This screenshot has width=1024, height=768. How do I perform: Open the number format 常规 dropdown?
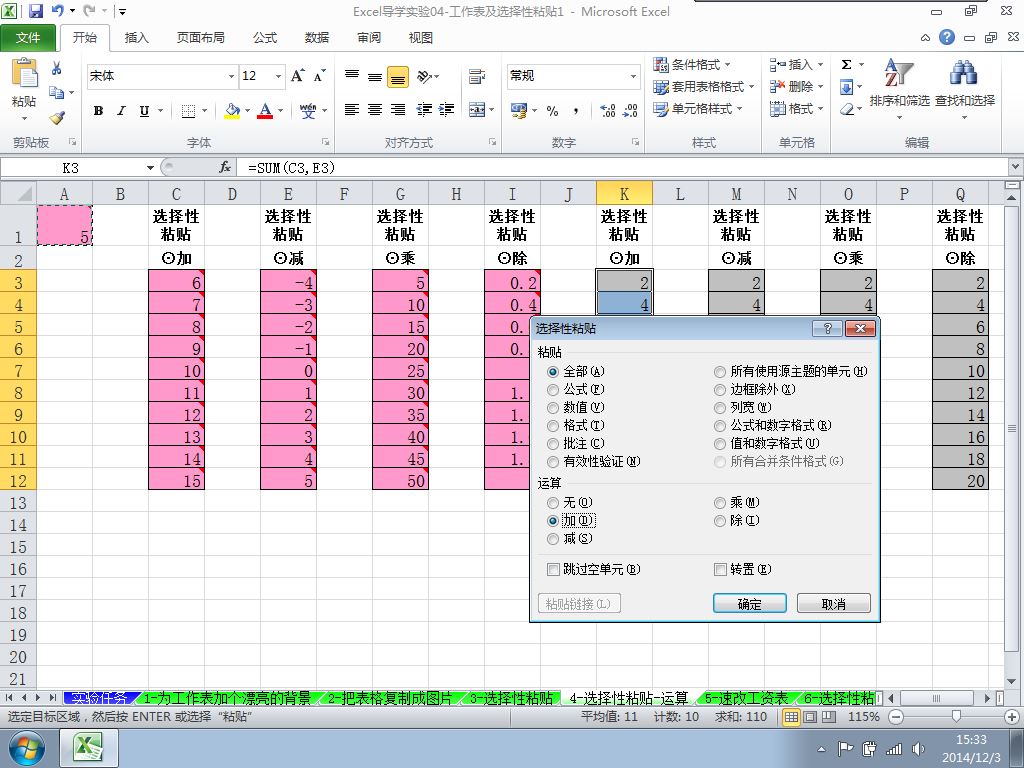[x=633, y=76]
